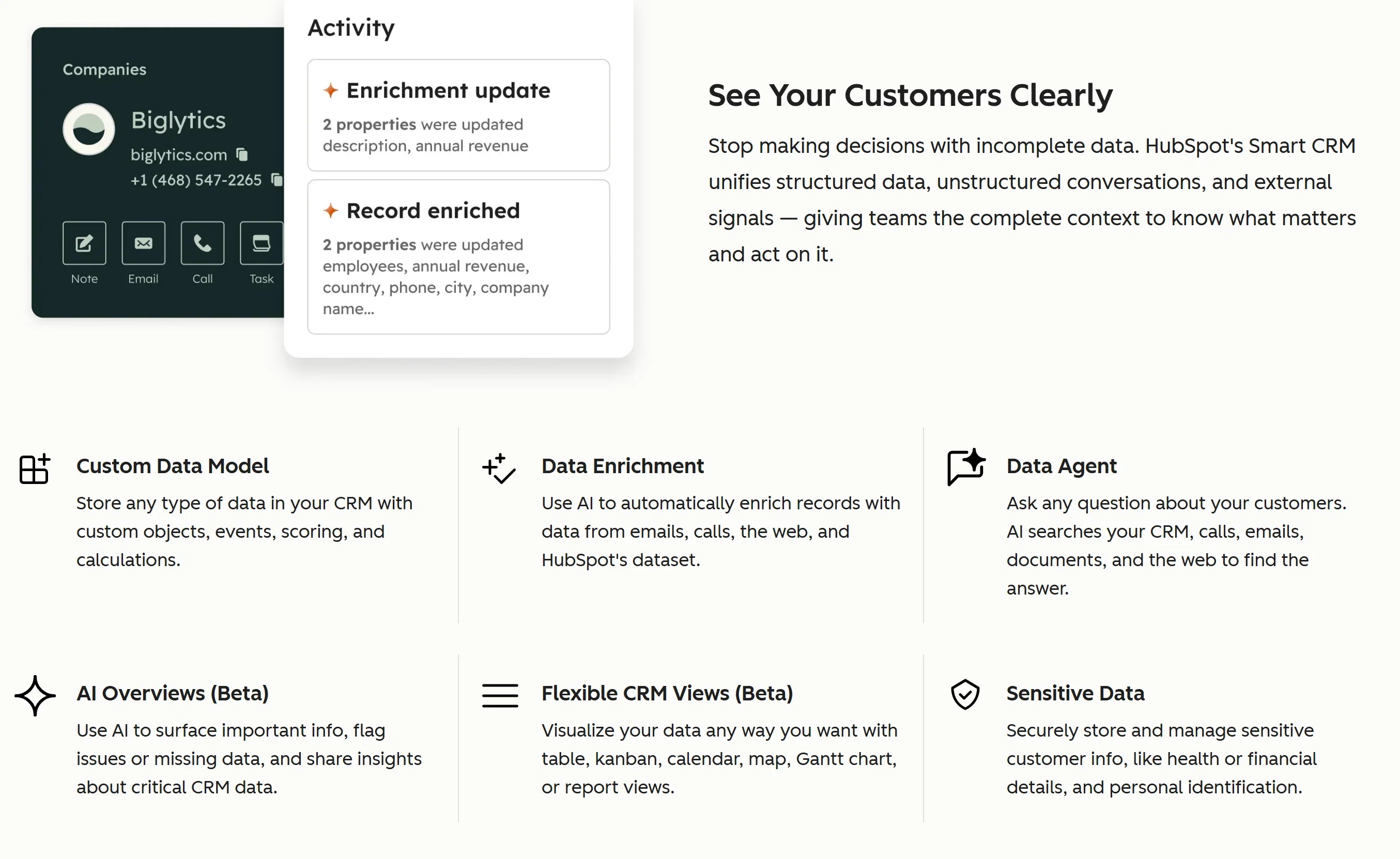Select the Data Enrichment heading

point(622,466)
